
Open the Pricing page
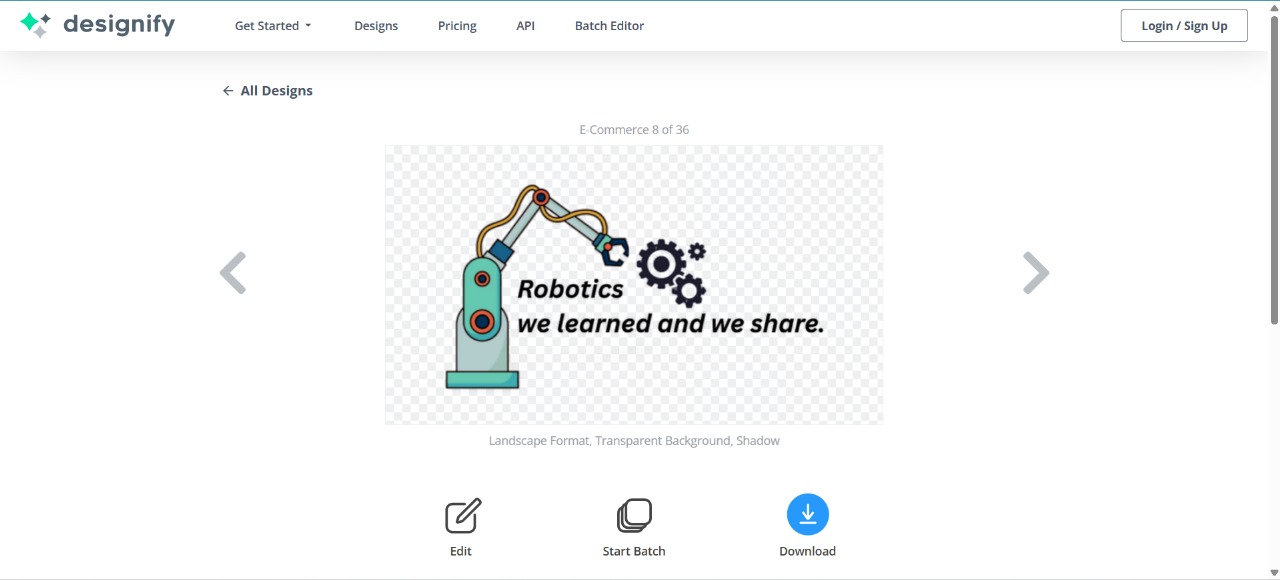point(457,26)
